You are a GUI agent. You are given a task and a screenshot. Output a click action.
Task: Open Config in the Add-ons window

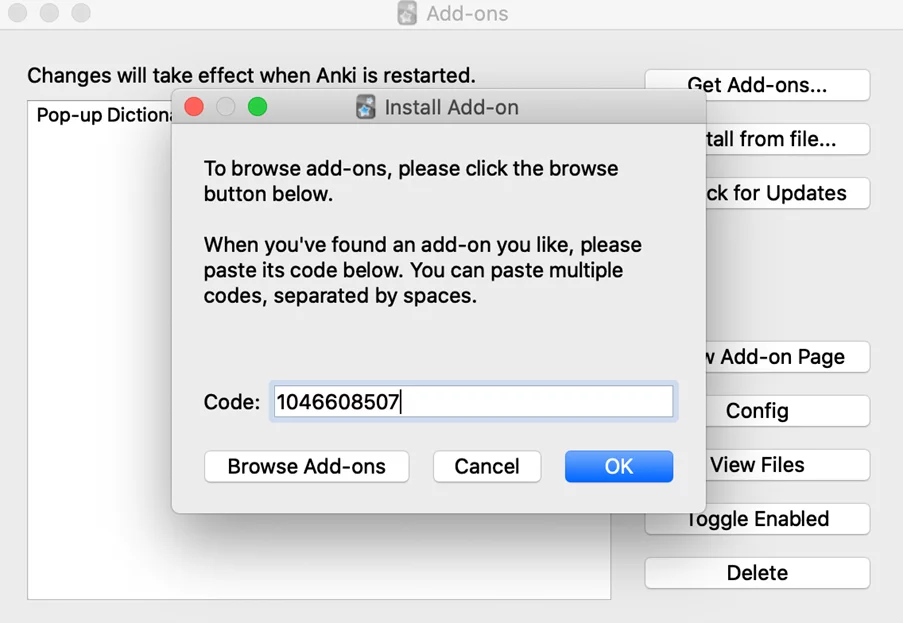787,411
